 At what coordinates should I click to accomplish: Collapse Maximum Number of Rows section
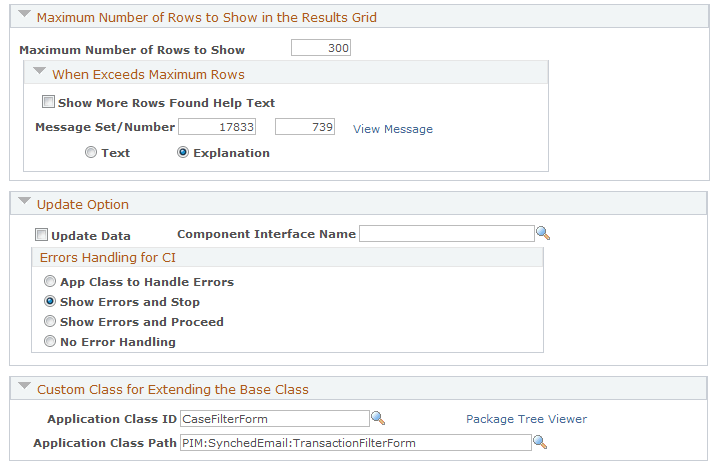coord(24,15)
